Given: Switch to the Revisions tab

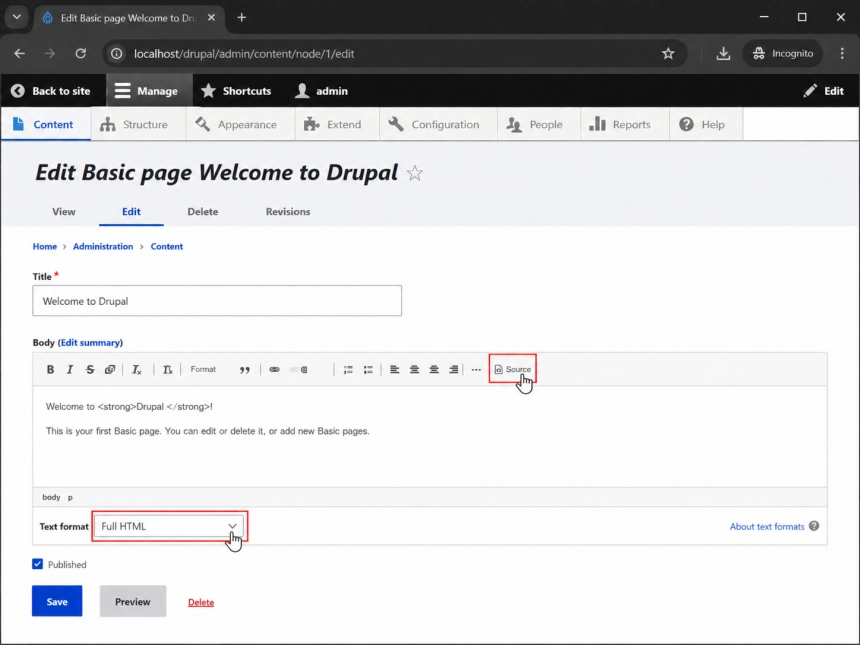Looking at the screenshot, I should (288, 212).
